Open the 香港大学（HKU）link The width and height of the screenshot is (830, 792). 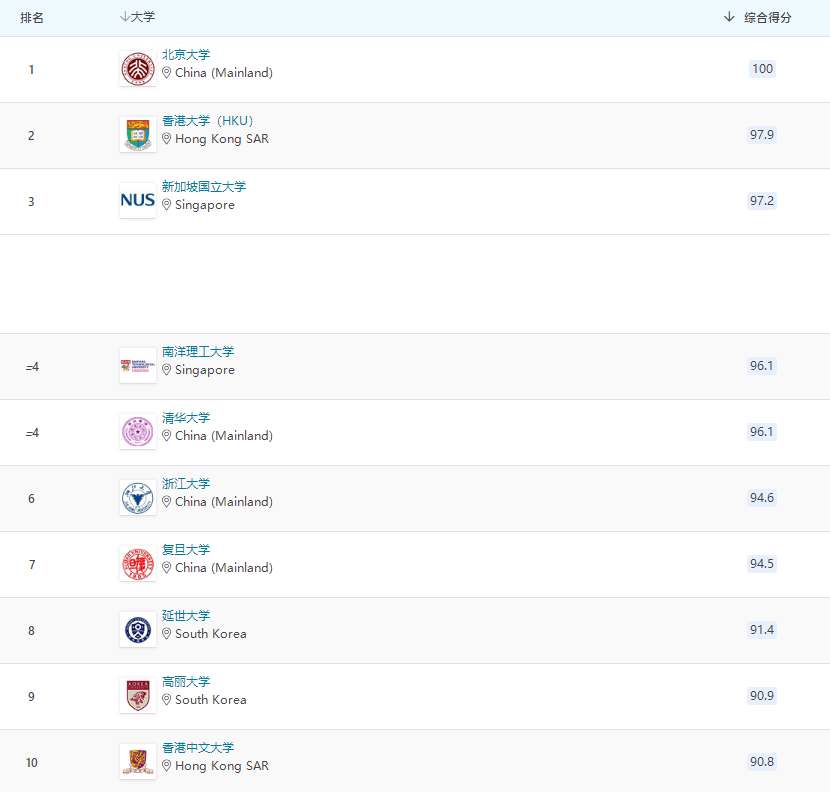207,121
